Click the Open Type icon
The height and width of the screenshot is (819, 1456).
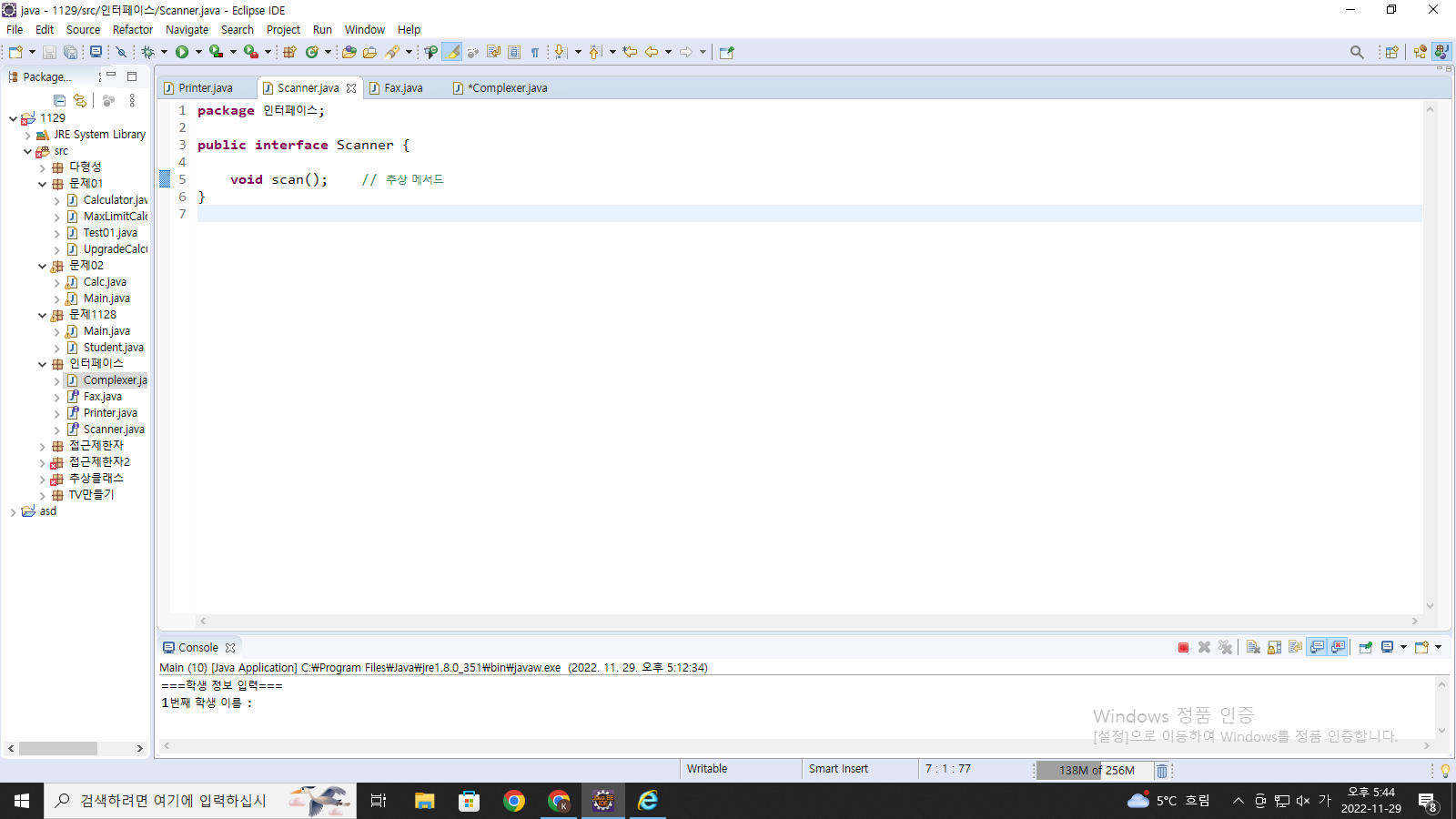point(349,52)
